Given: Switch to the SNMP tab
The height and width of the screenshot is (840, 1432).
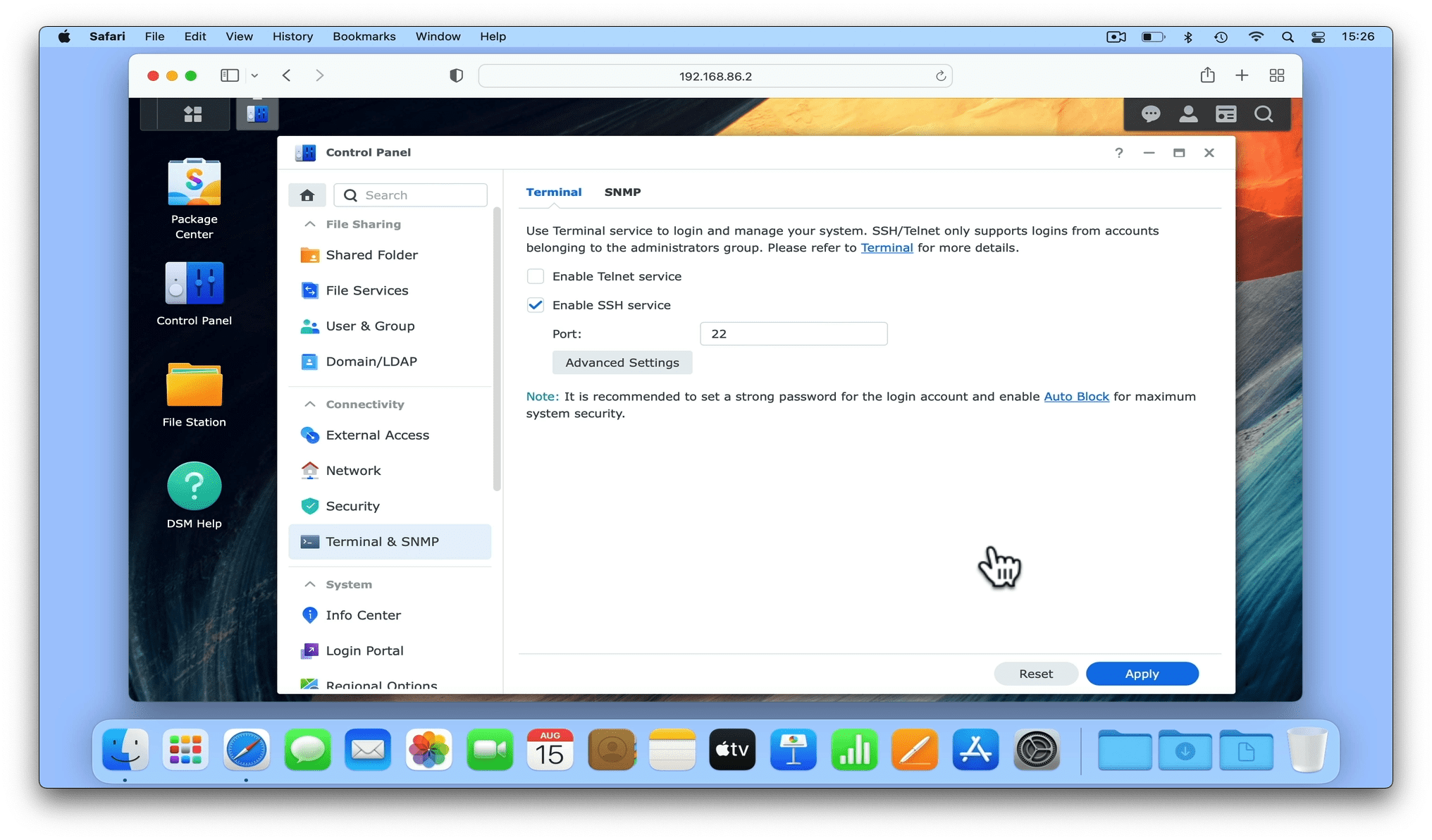Looking at the screenshot, I should pos(622,192).
